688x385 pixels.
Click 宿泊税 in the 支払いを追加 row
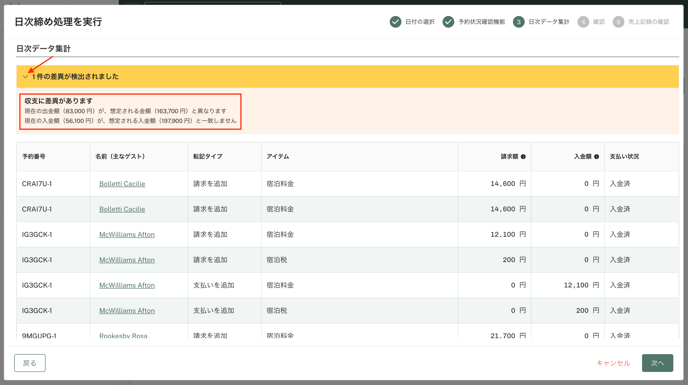tap(276, 310)
